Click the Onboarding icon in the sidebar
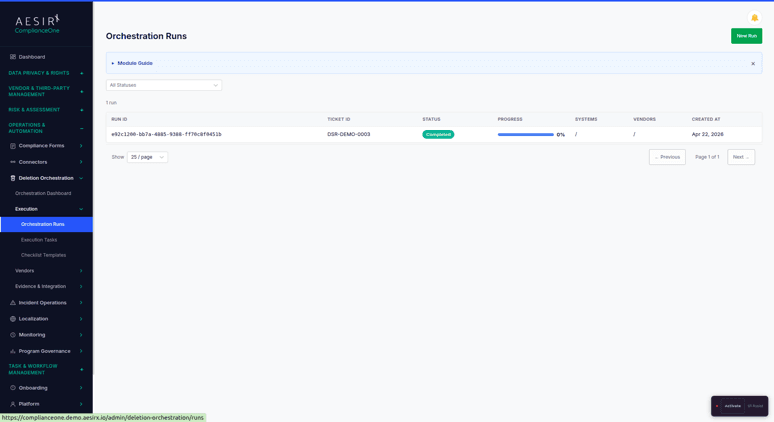Screen dimensions: 774x422 point(13,388)
